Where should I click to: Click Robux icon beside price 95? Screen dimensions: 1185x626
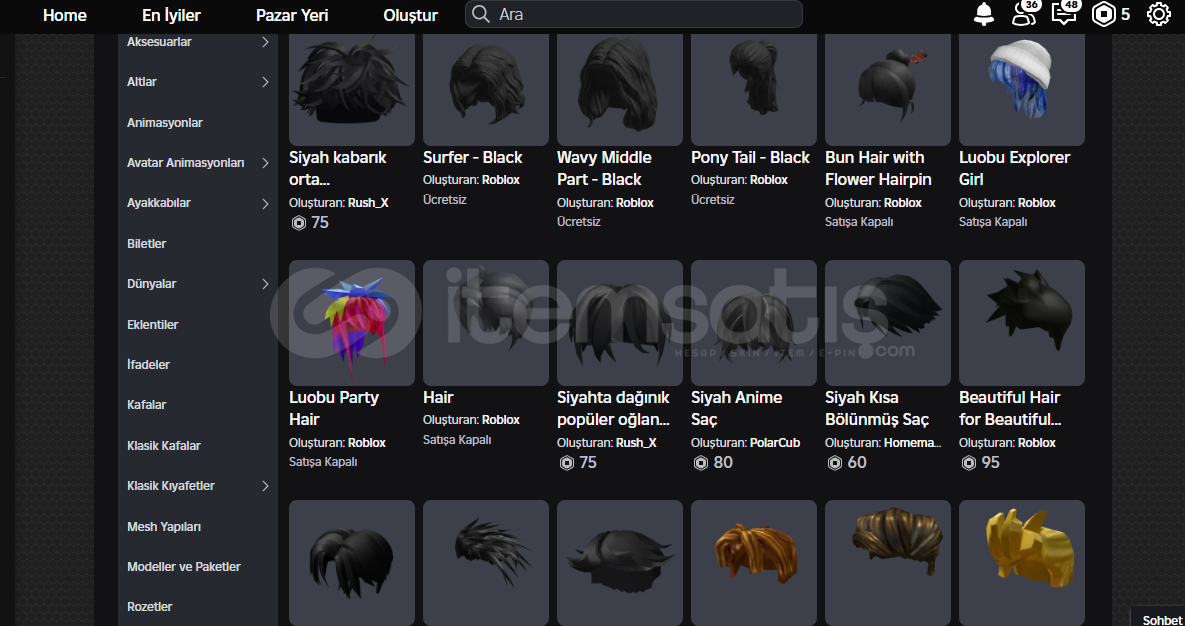(968, 463)
